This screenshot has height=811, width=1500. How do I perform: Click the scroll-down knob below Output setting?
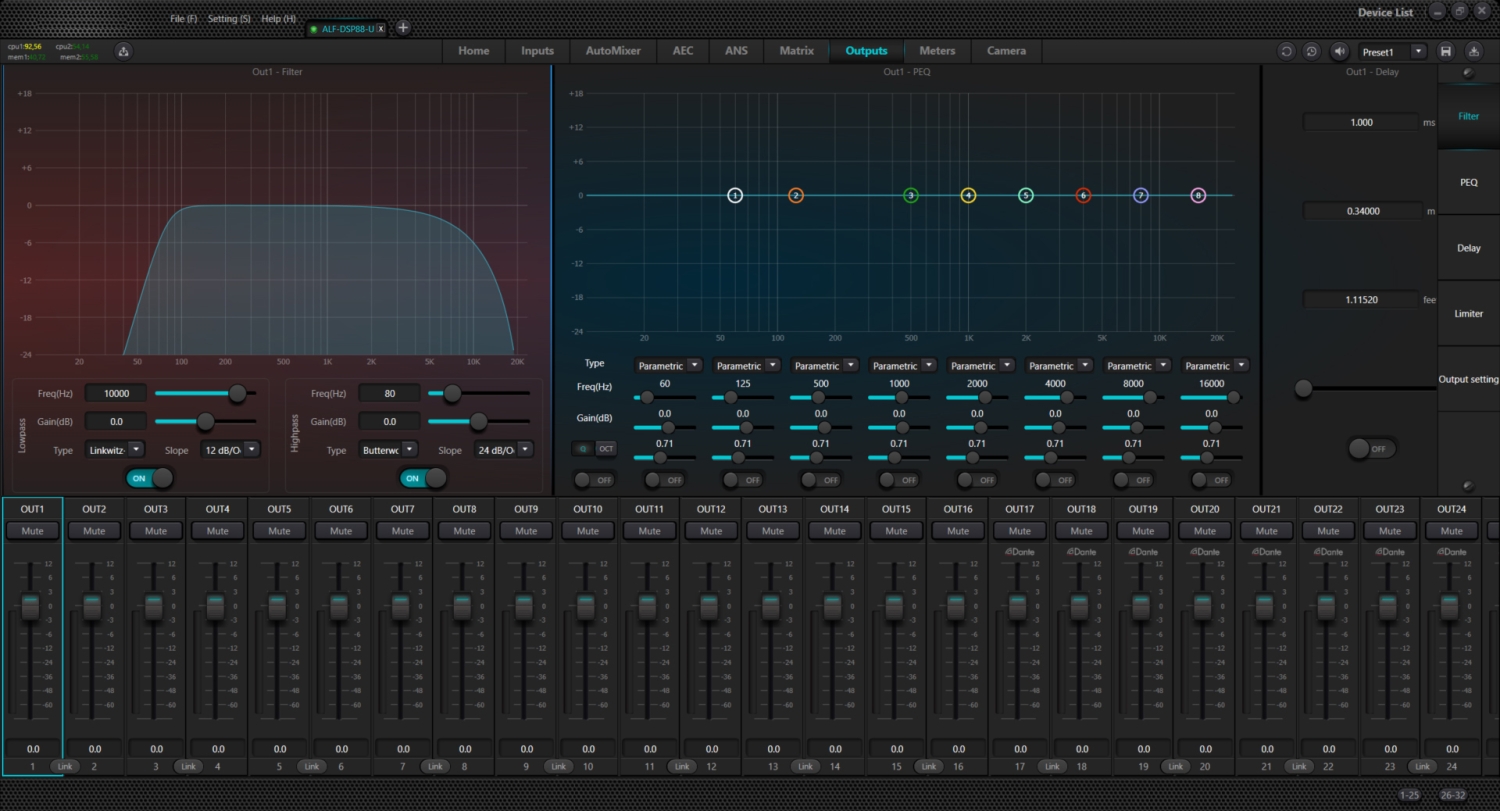[1468, 485]
